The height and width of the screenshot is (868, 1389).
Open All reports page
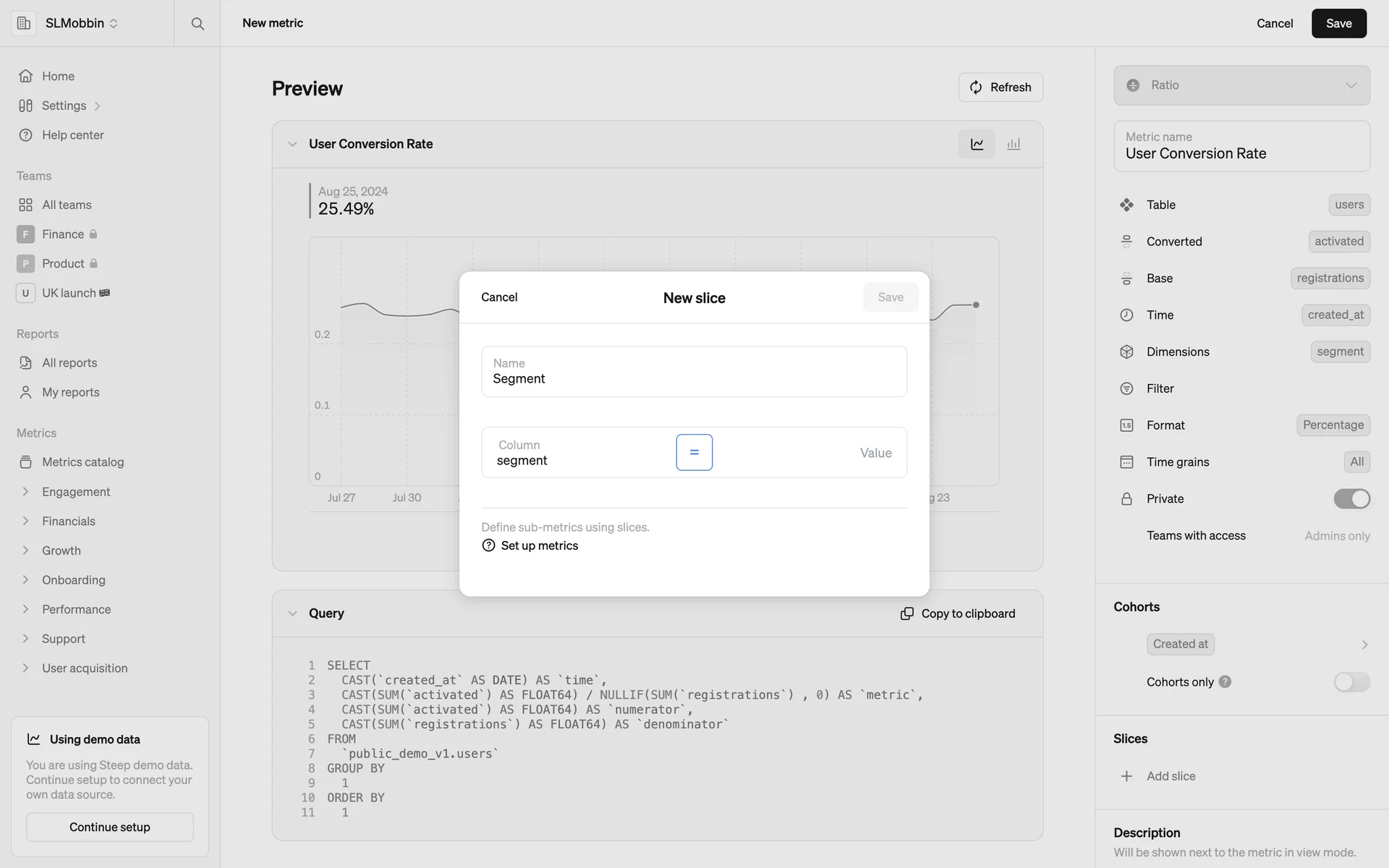pos(69,362)
